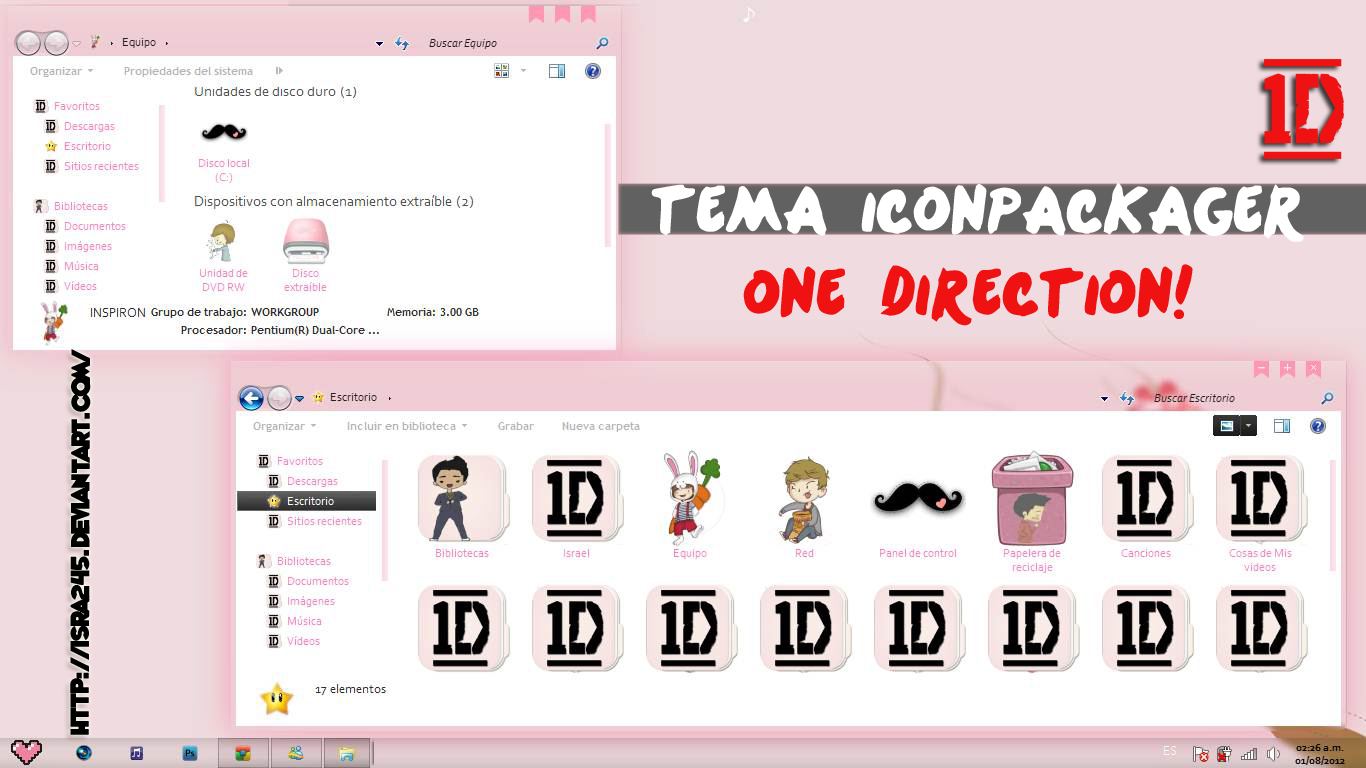
Task: Select the Unidad de DVD RW icon
Action: point(223,243)
